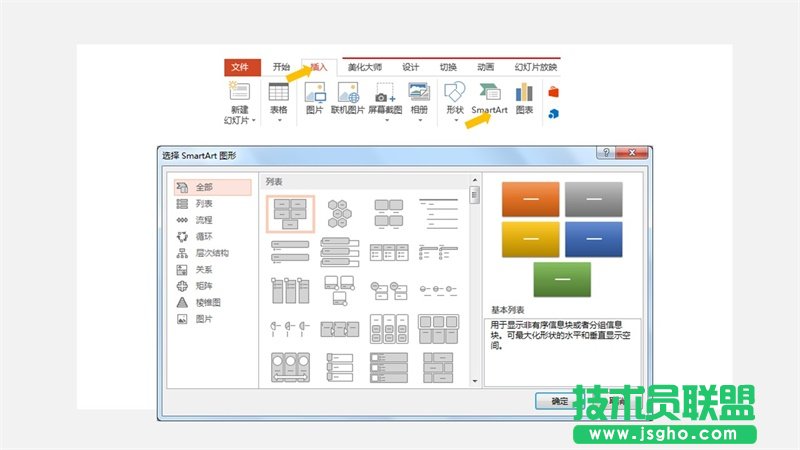
Task: Click the 联机图片 online pictures icon
Action: (347, 93)
